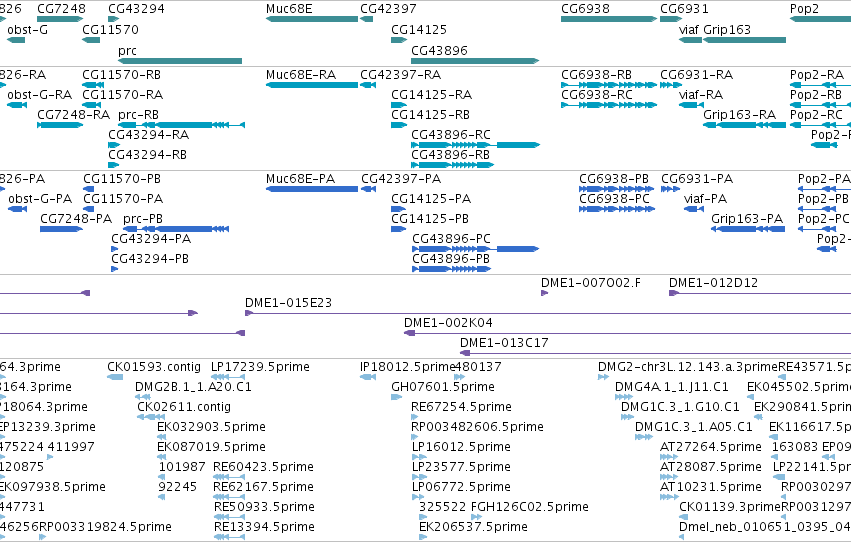Select the RP003482606.5prime EST label
851x542 pixels.
477,427
